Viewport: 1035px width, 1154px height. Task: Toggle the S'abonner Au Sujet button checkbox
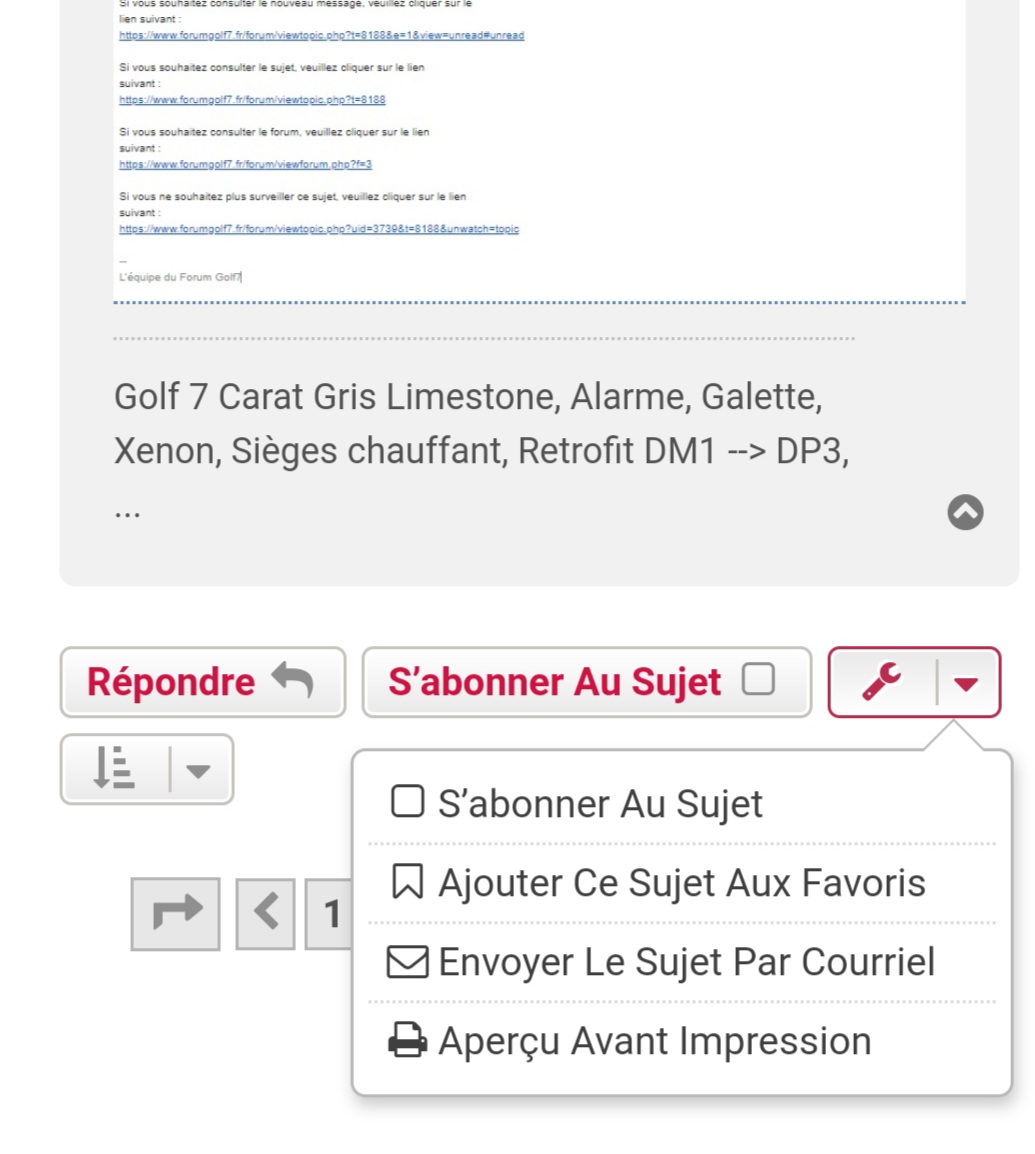pos(758,679)
